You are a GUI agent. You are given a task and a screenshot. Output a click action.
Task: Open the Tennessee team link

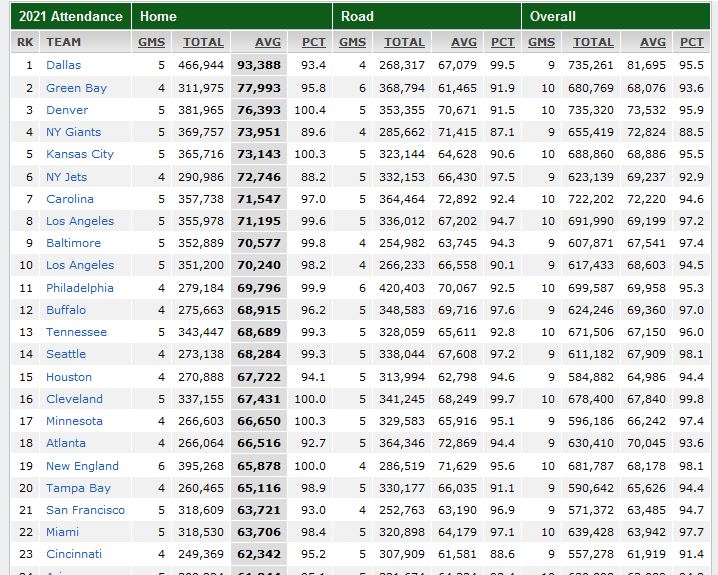click(76, 331)
